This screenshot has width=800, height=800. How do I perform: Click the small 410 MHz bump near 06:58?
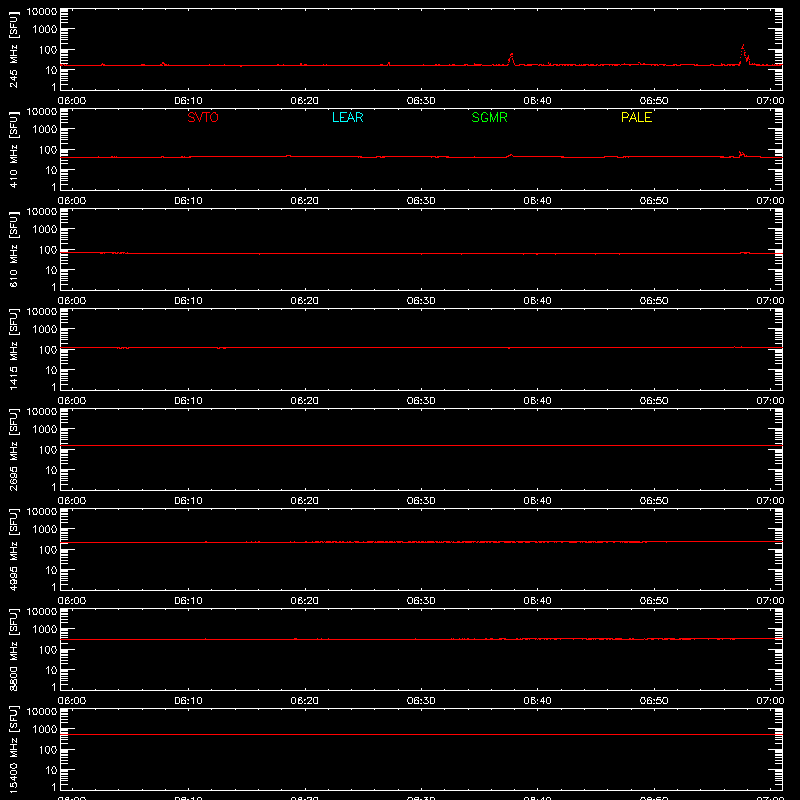741,153
